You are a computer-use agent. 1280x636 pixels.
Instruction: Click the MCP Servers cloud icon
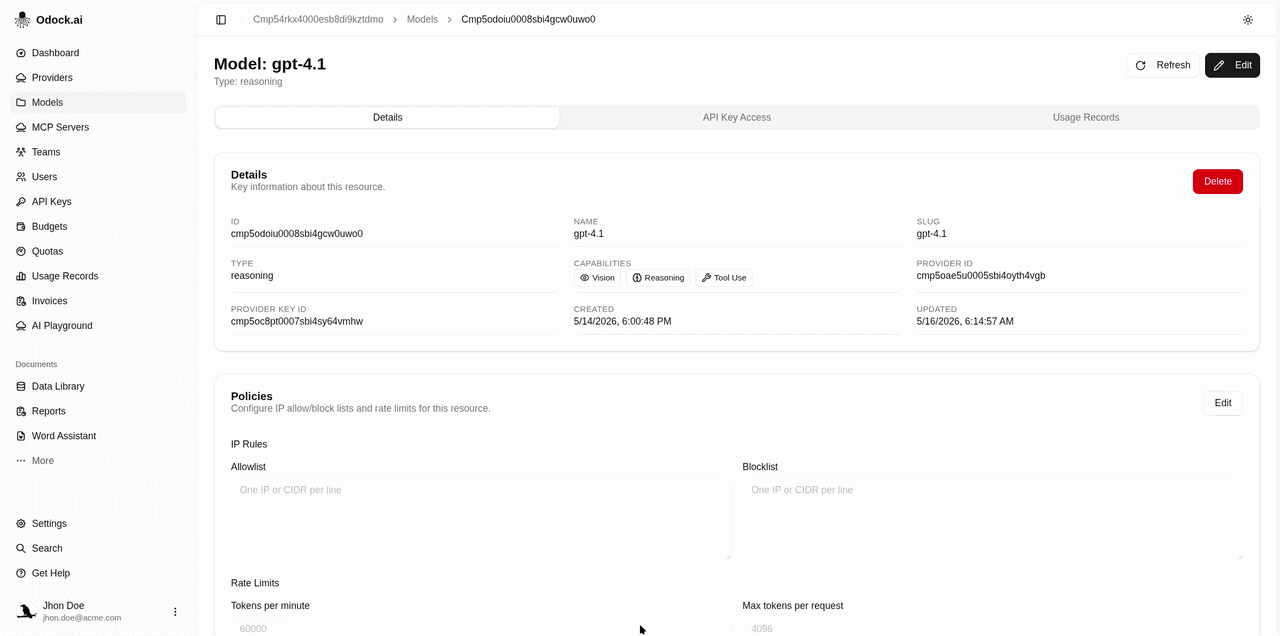21,128
